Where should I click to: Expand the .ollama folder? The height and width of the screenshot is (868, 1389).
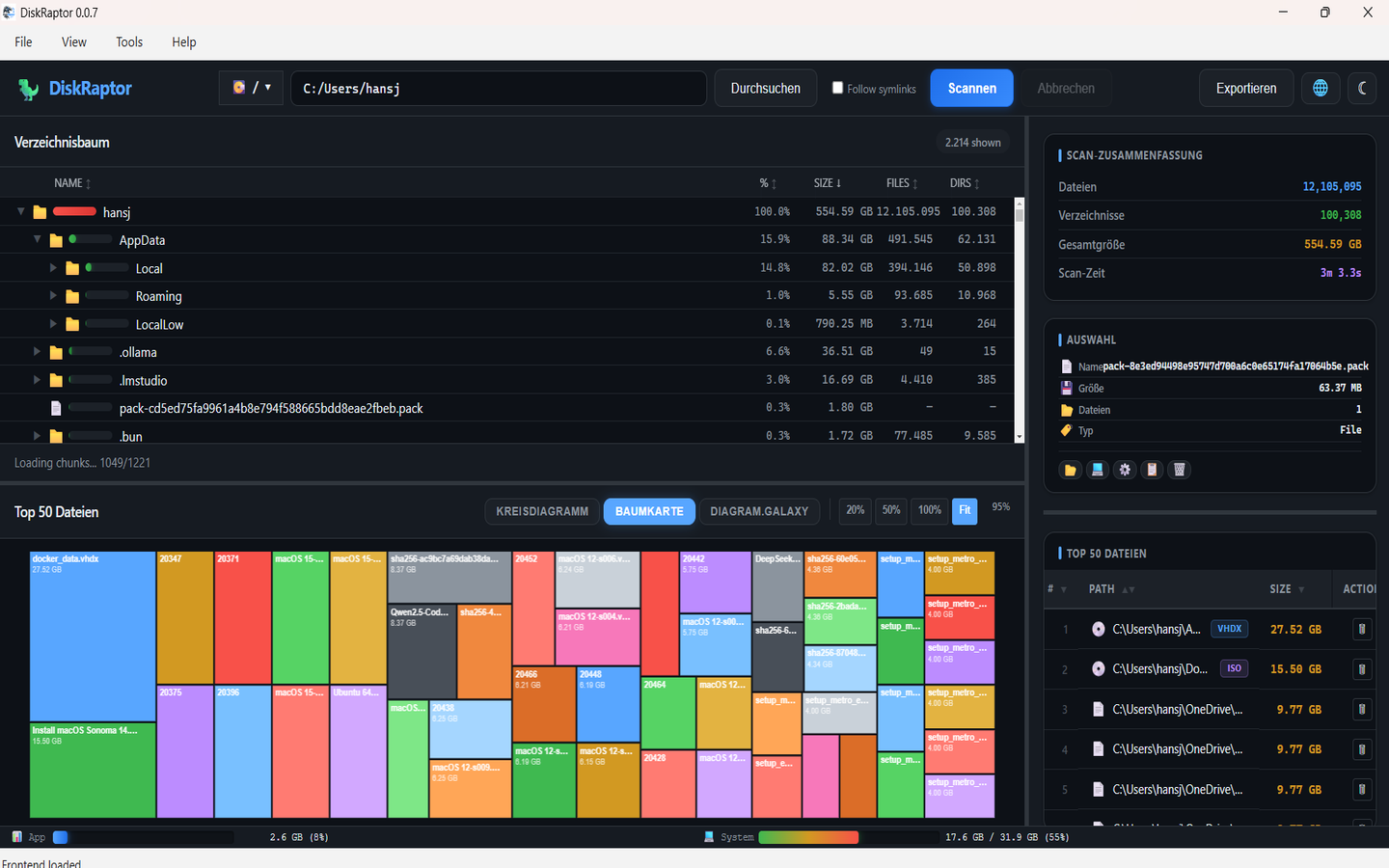tap(37, 351)
